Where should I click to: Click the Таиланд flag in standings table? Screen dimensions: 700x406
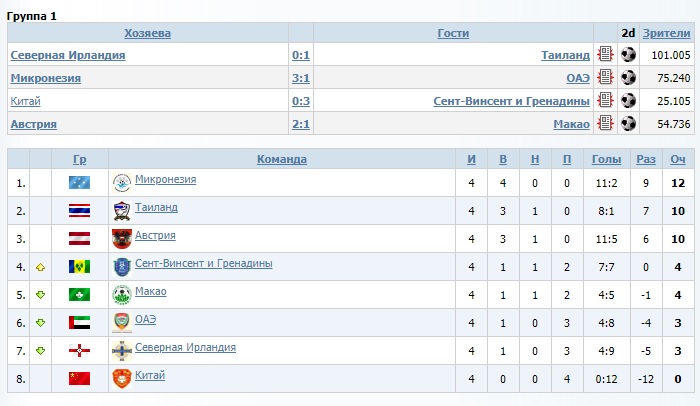coord(79,210)
